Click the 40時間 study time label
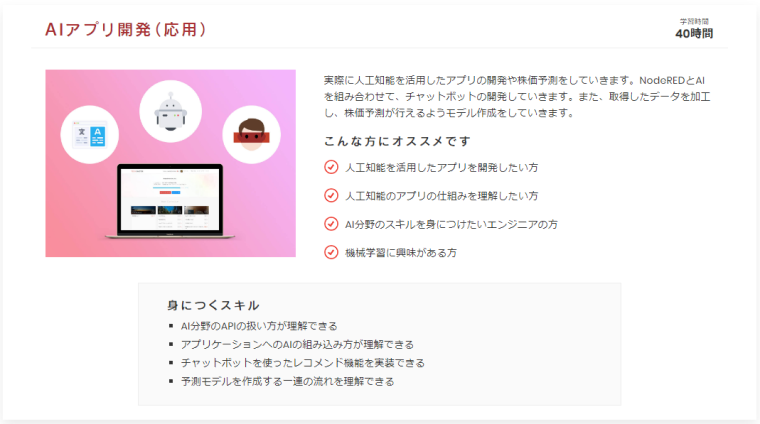This screenshot has width=760, height=424. [694, 34]
